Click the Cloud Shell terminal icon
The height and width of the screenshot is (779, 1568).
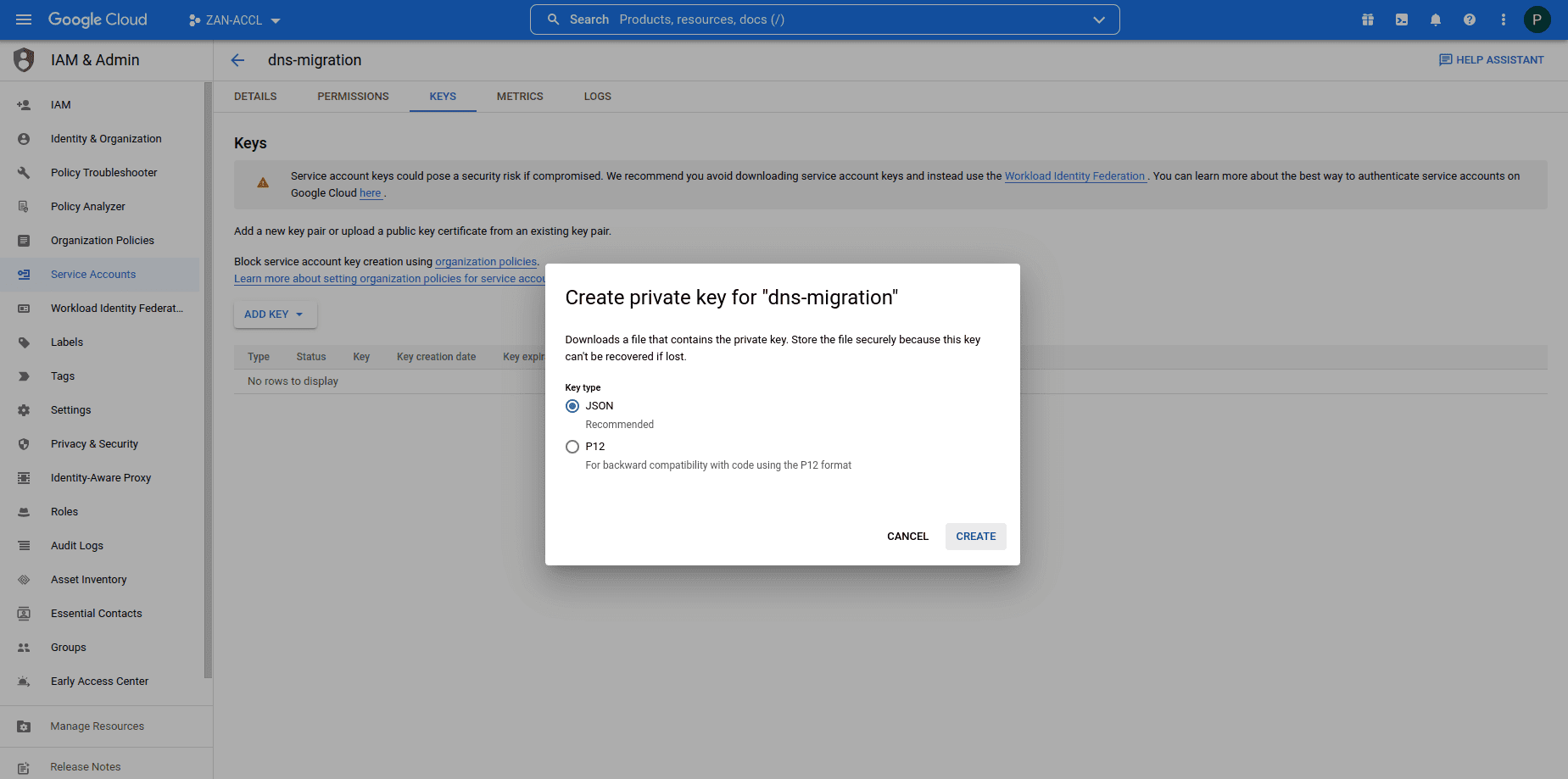pyautogui.click(x=1402, y=19)
